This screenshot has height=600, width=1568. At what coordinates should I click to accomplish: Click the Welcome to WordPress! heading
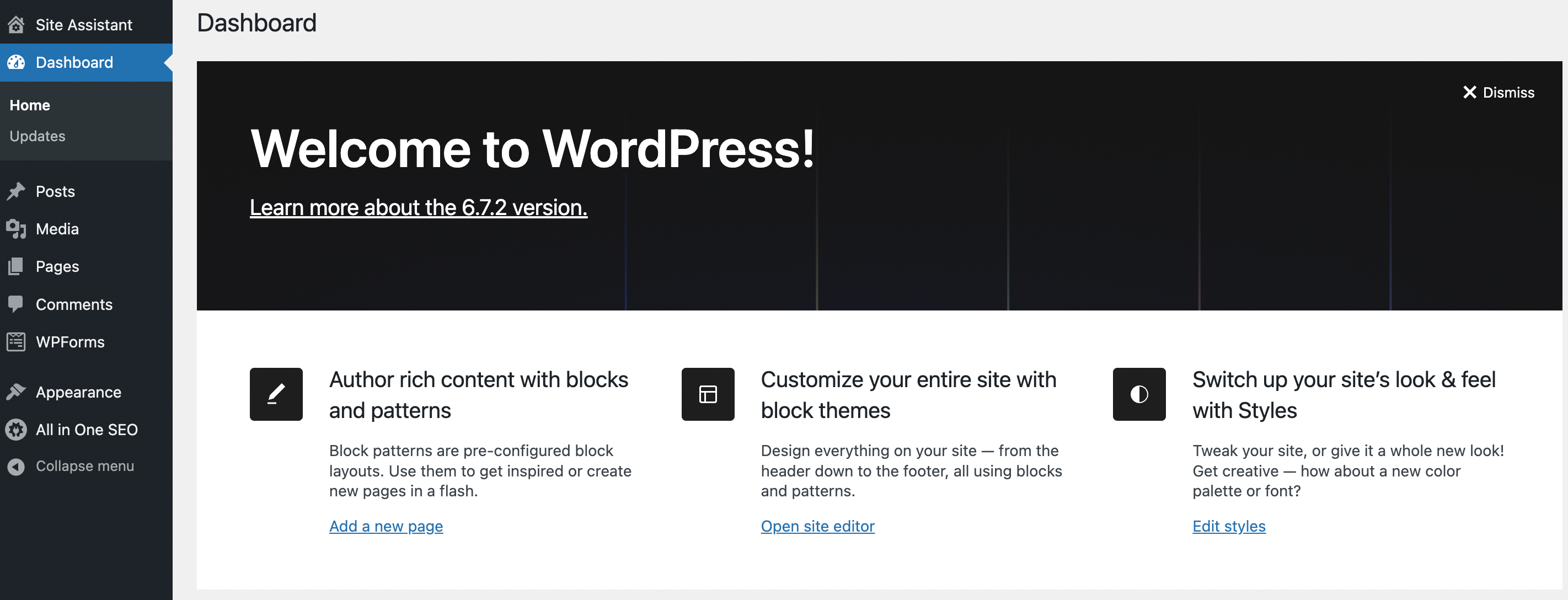click(x=532, y=148)
